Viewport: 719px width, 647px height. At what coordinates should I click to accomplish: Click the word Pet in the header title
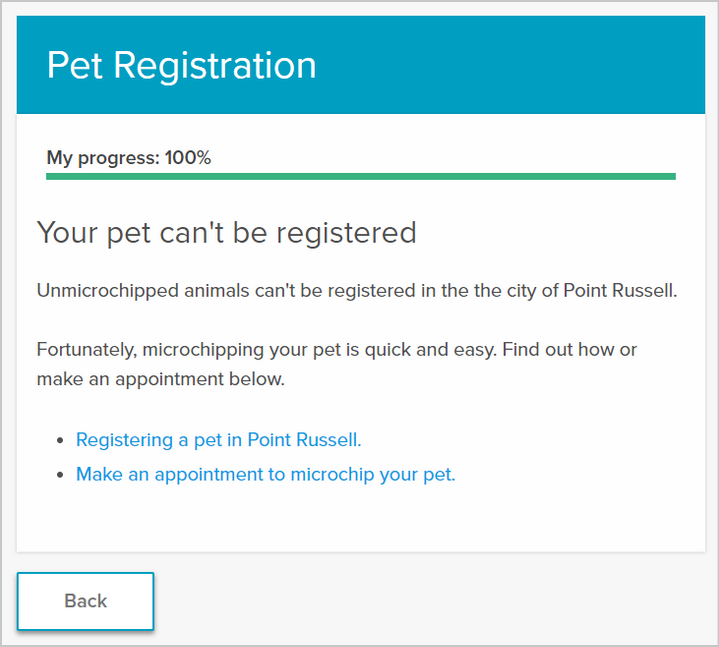pyautogui.click(x=74, y=66)
